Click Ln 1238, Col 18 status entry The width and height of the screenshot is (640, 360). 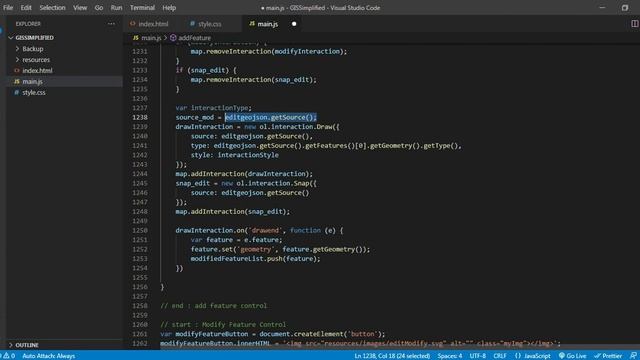coord(392,356)
